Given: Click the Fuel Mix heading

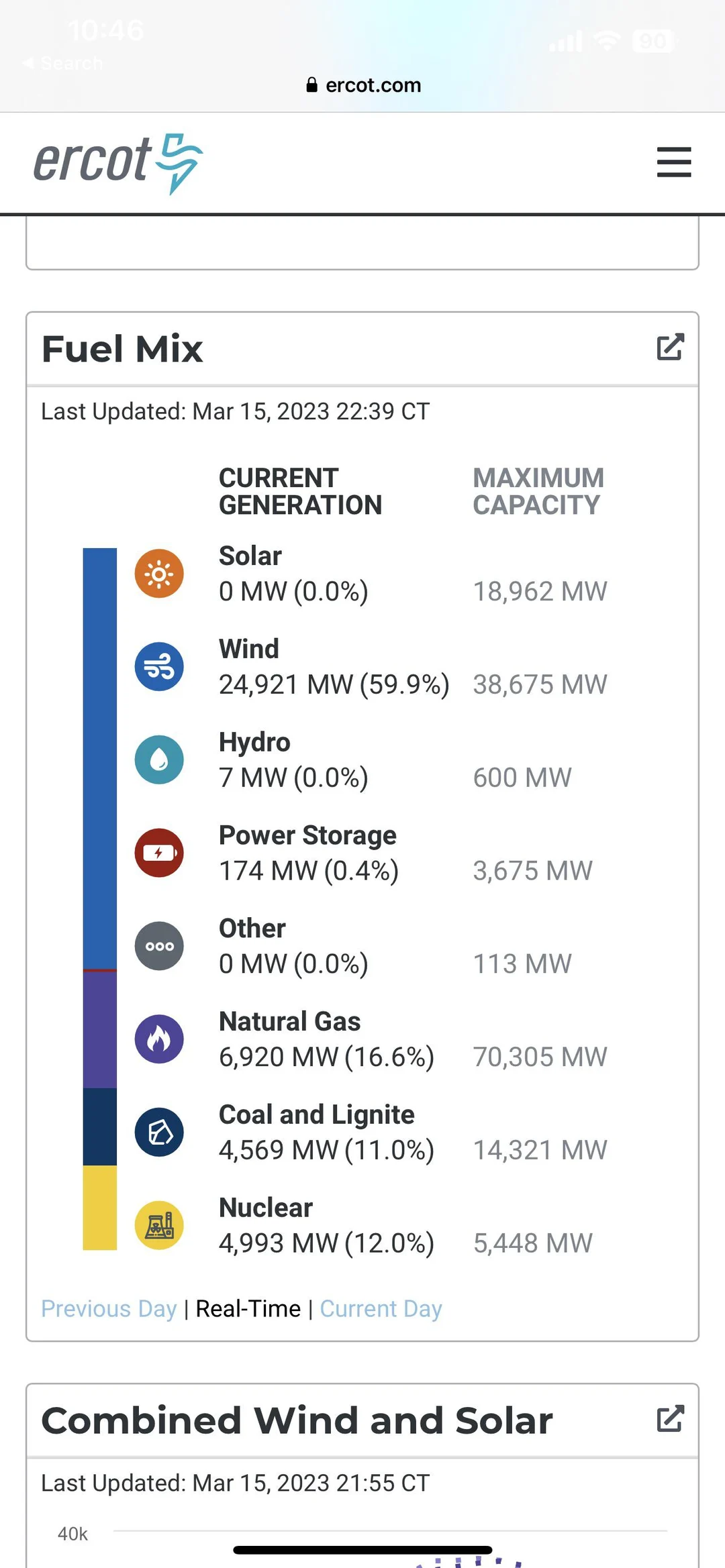Looking at the screenshot, I should [123, 349].
